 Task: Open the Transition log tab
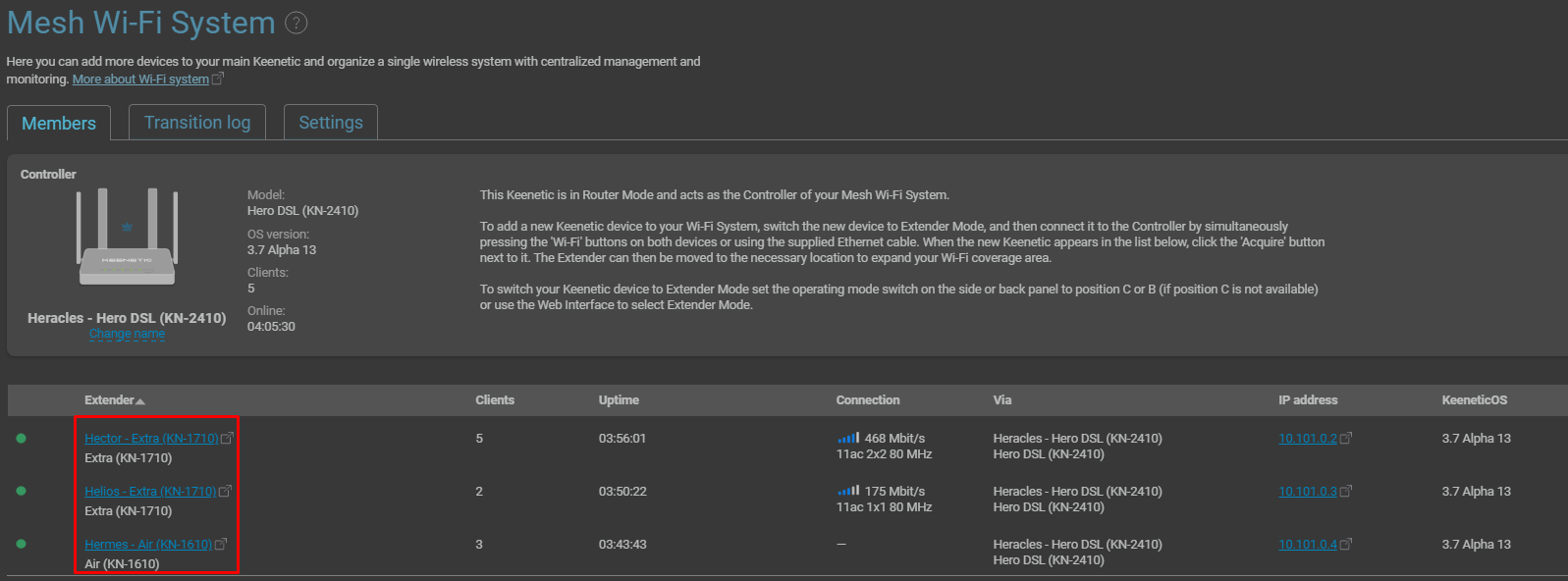tap(197, 122)
